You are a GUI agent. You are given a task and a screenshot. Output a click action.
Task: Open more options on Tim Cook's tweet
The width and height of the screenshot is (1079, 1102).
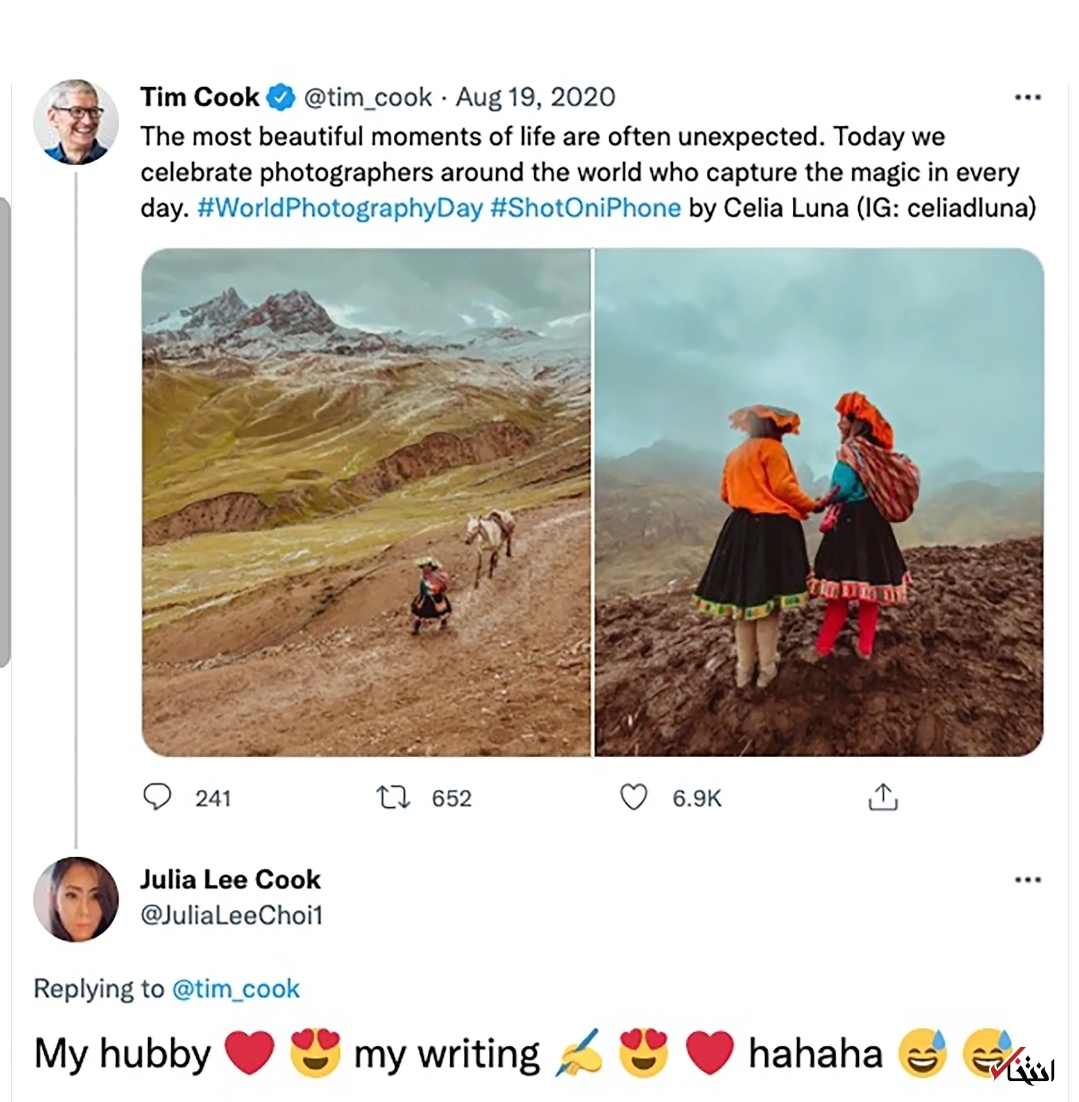1027,98
